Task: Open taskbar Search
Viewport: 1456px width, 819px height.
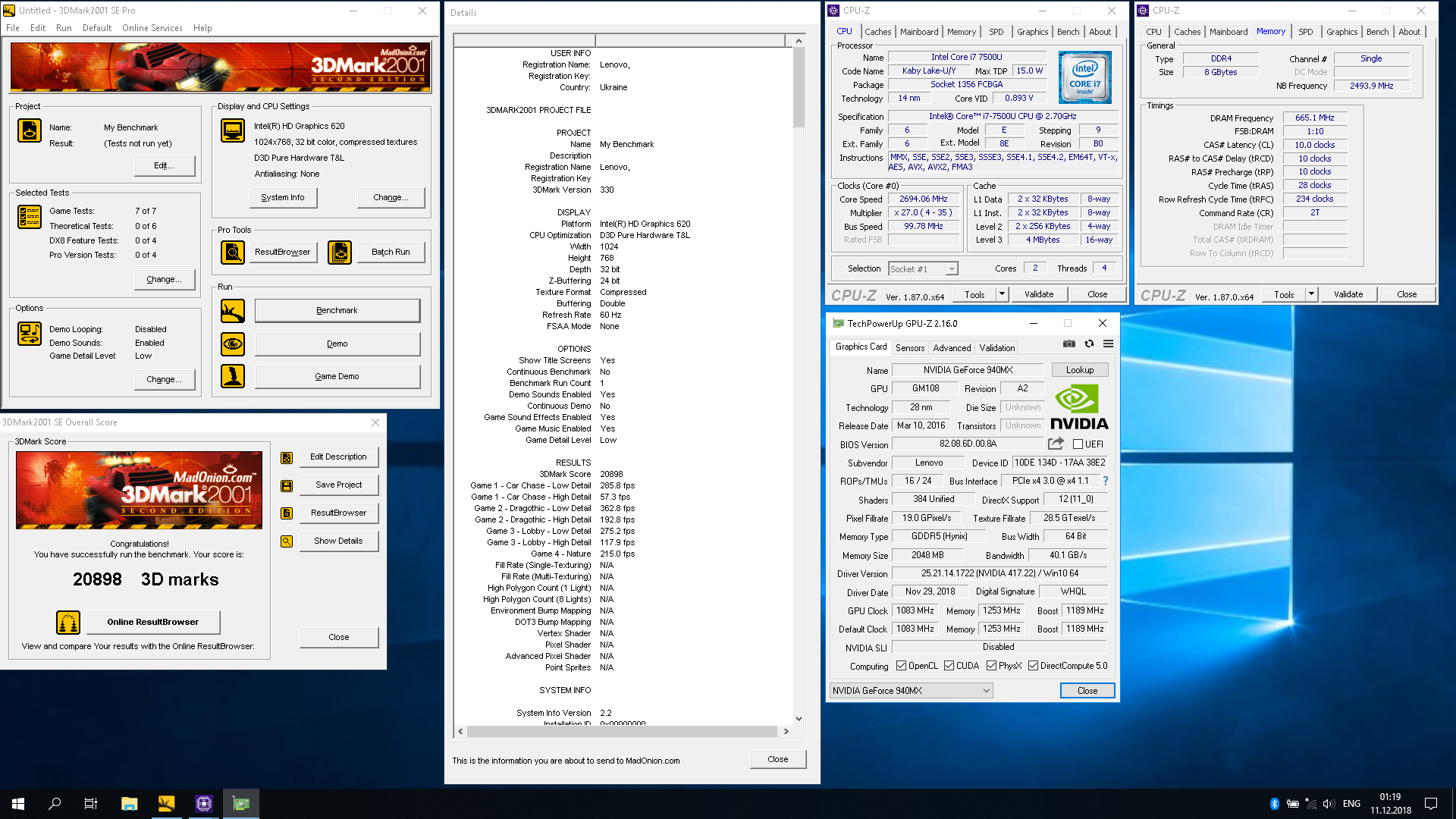Action: point(55,804)
